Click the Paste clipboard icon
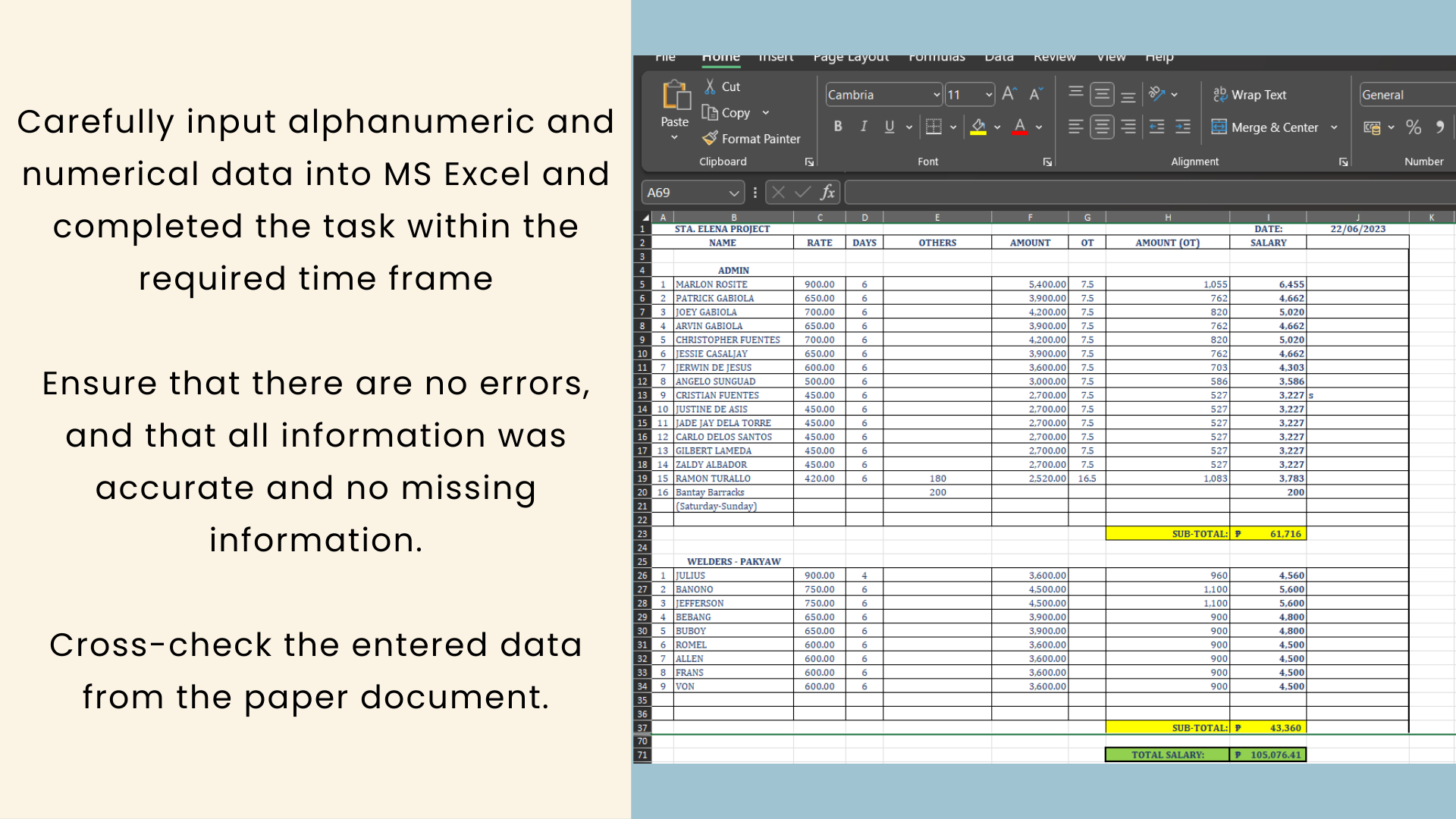Viewport: 1456px width, 819px height. pyautogui.click(x=675, y=97)
